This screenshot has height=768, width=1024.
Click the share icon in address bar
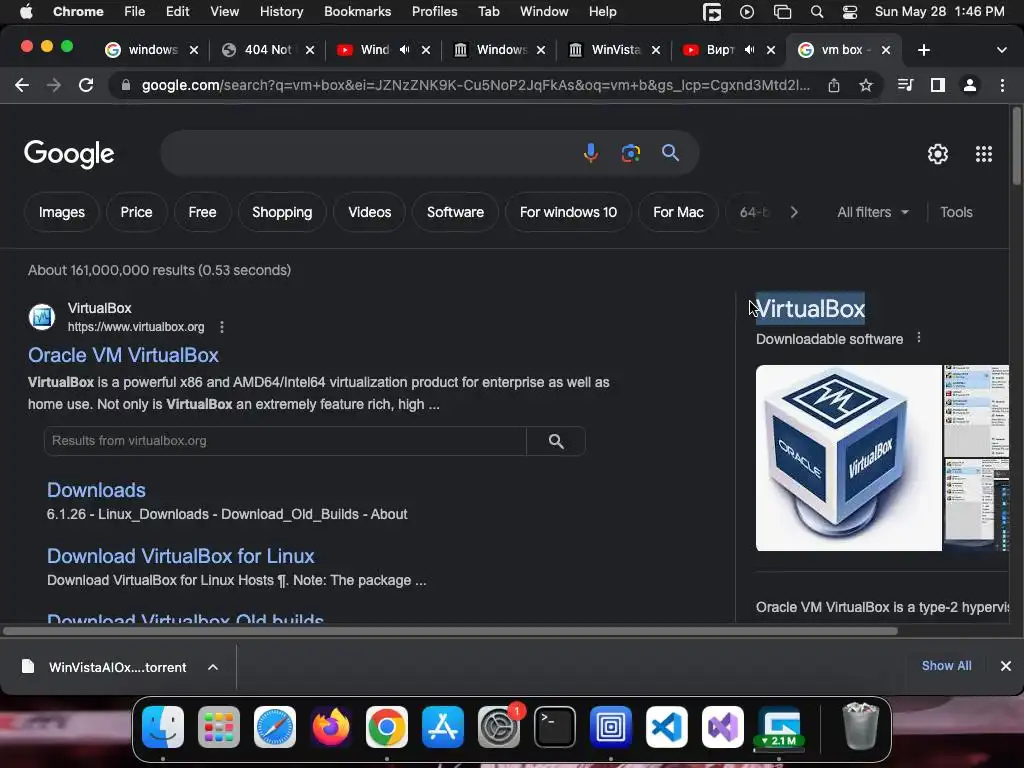point(834,85)
